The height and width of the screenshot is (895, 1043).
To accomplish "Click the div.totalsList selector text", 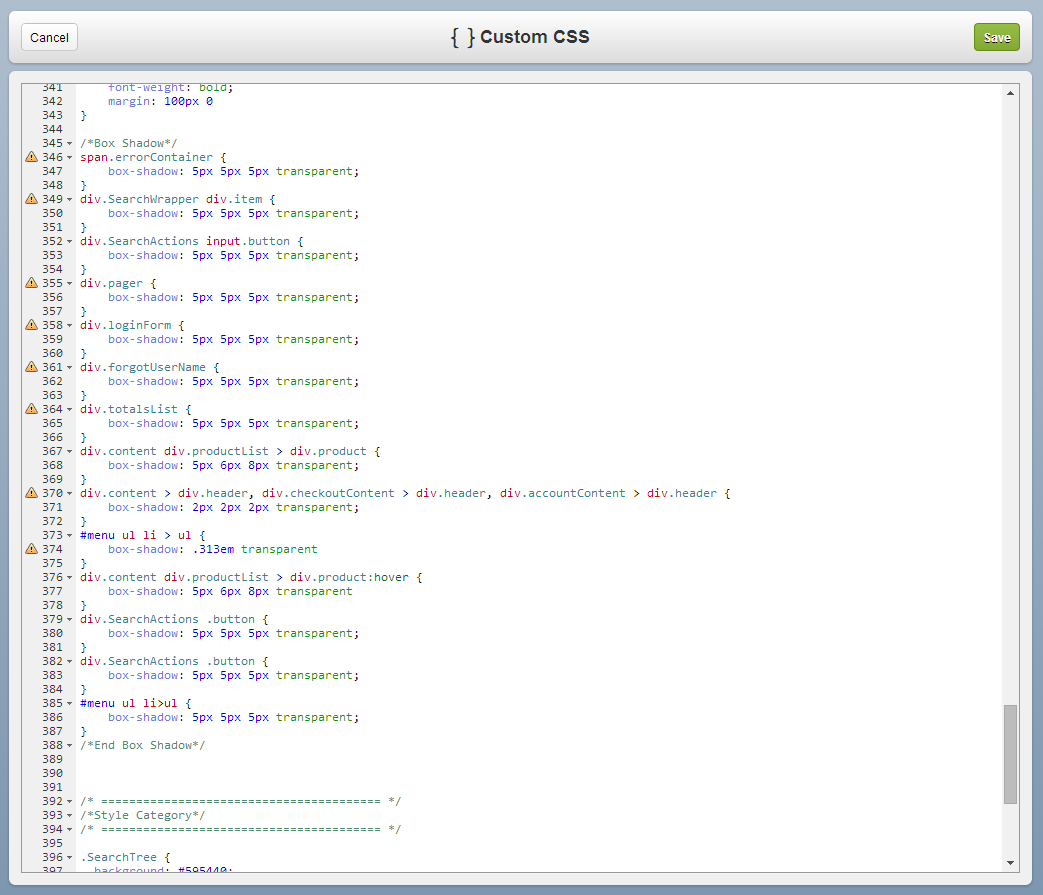I will coord(129,408).
